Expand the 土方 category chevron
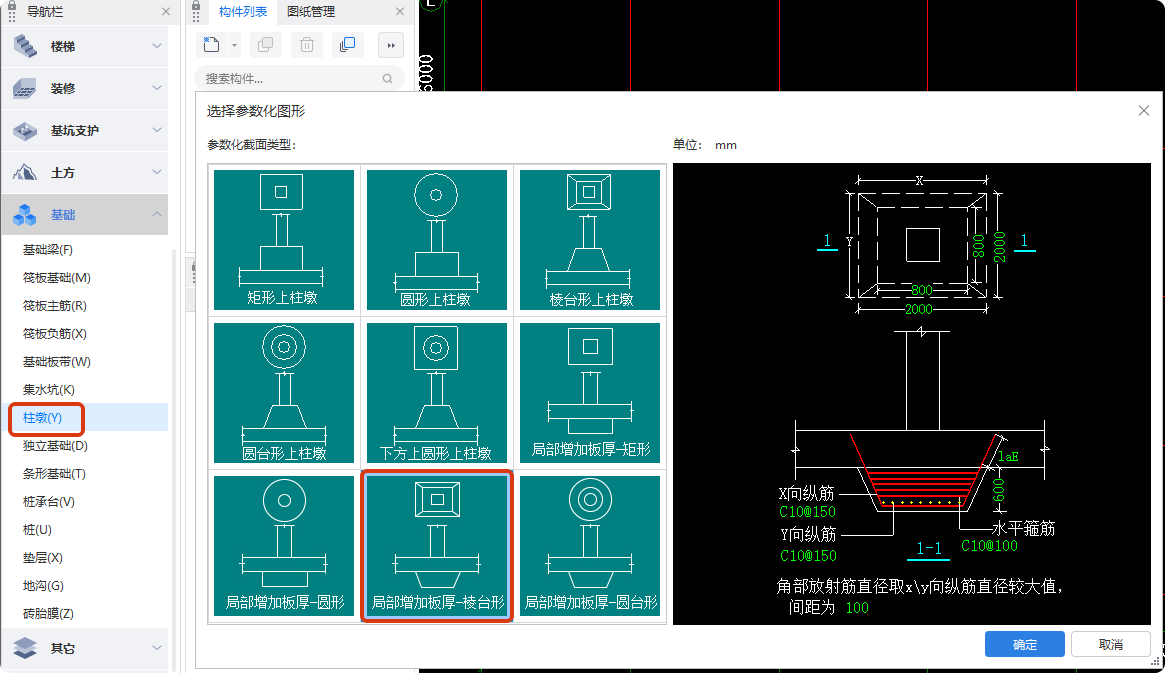This screenshot has width=1165, height=673. coord(157,172)
